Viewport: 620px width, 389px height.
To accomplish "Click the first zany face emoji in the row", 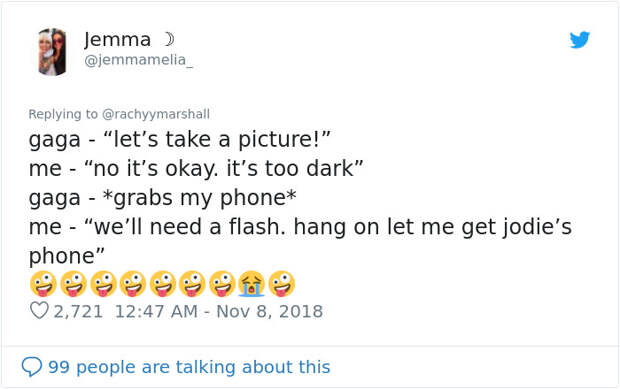I will [43, 284].
